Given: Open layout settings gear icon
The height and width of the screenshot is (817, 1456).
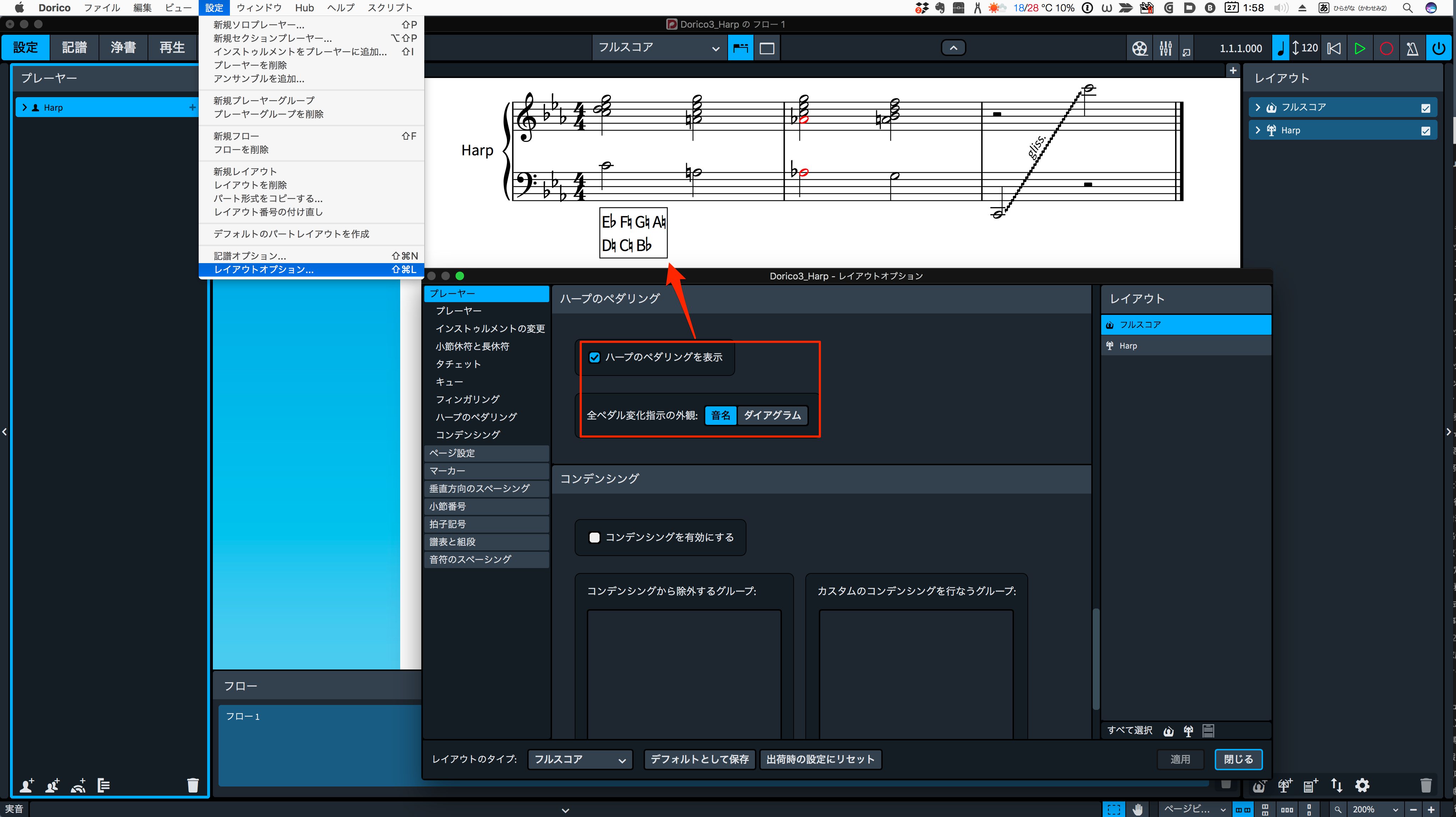Looking at the screenshot, I should pyautogui.click(x=1362, y=785).
